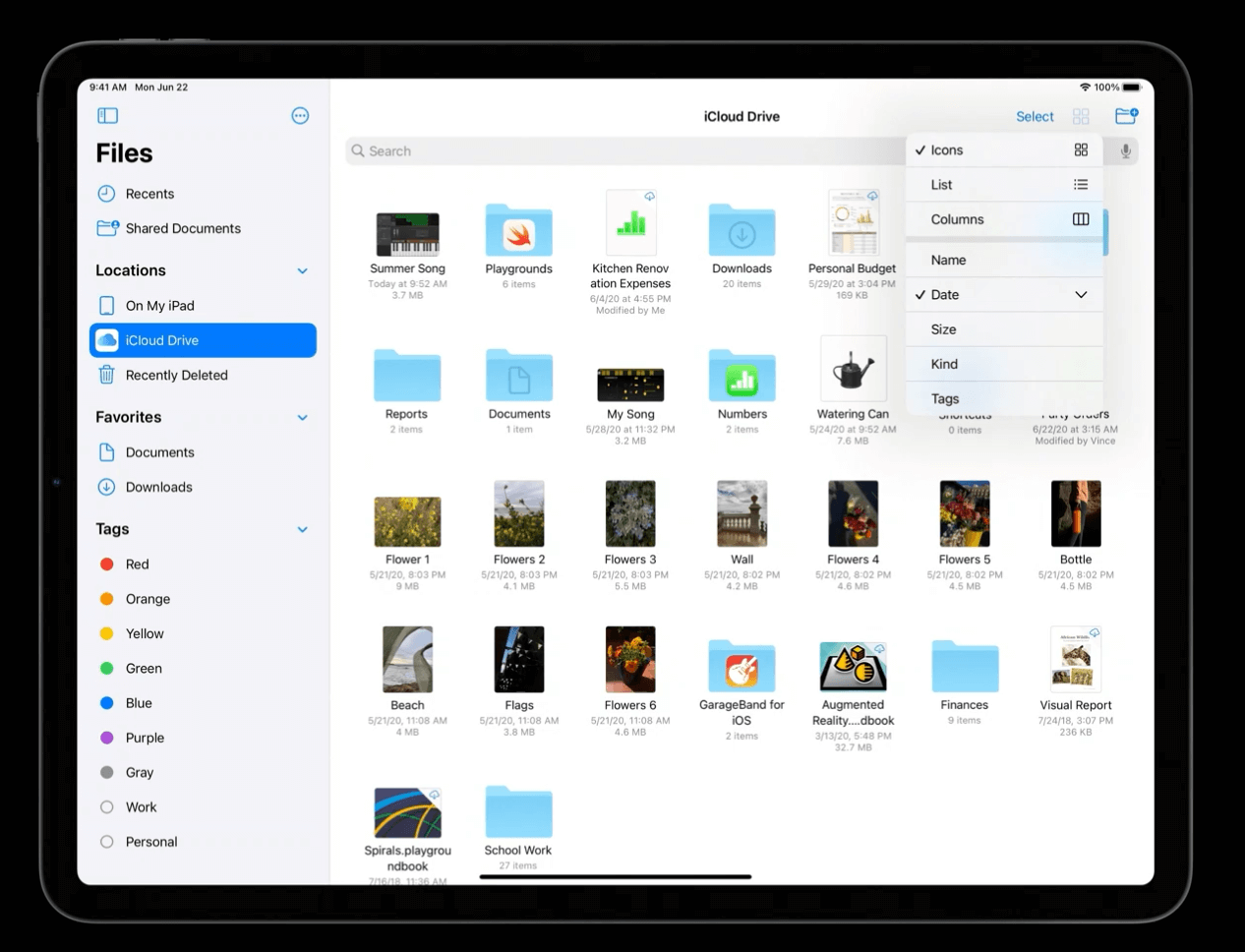The image size is (1245, 952).
Task: Toggle the sidebar panel icon
Action: click(108, 116)
